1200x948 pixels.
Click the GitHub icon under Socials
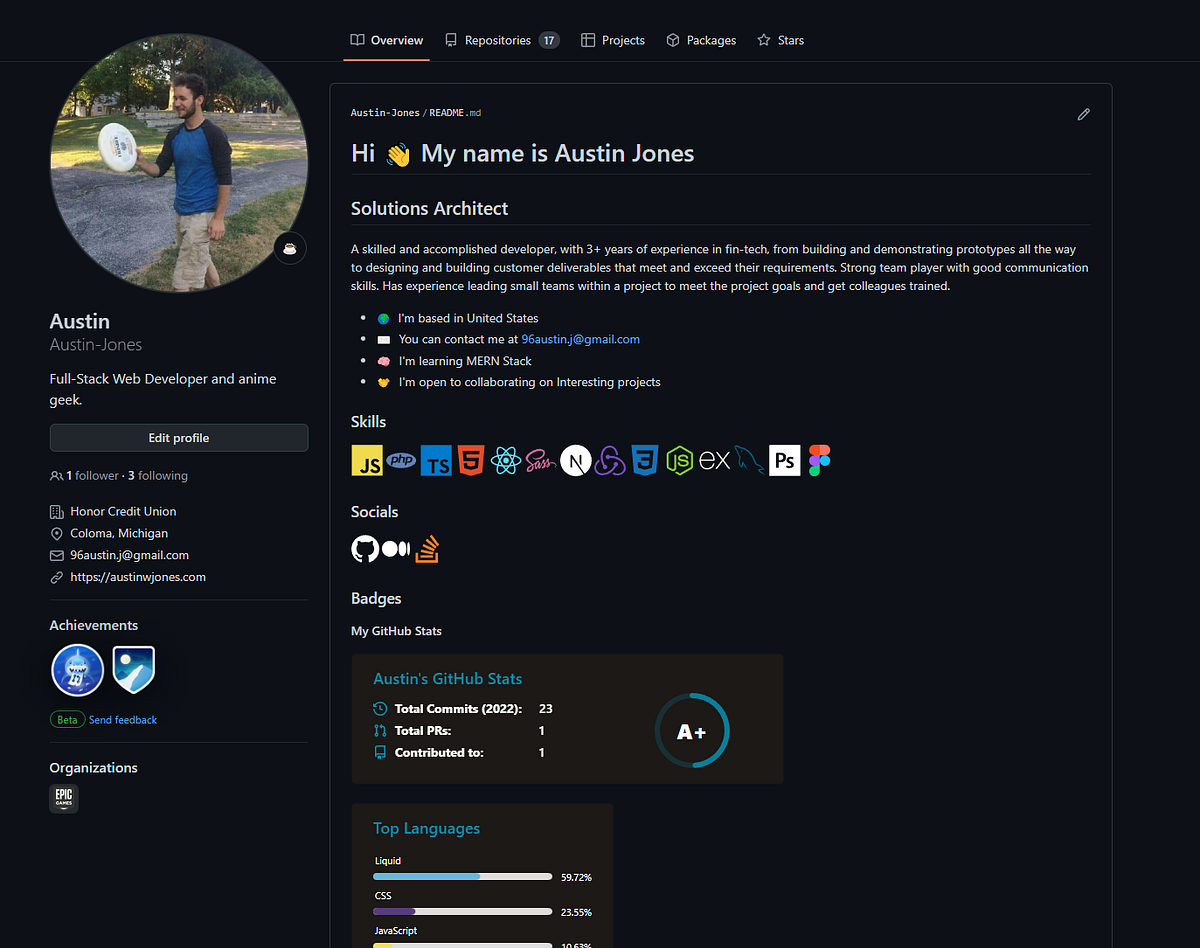coord(365,548)
